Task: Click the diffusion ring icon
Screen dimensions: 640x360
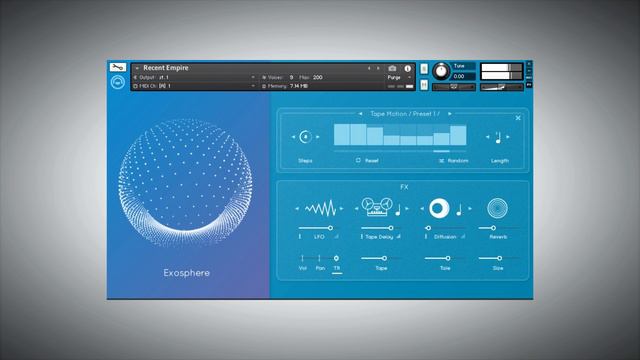Action: 439,209
